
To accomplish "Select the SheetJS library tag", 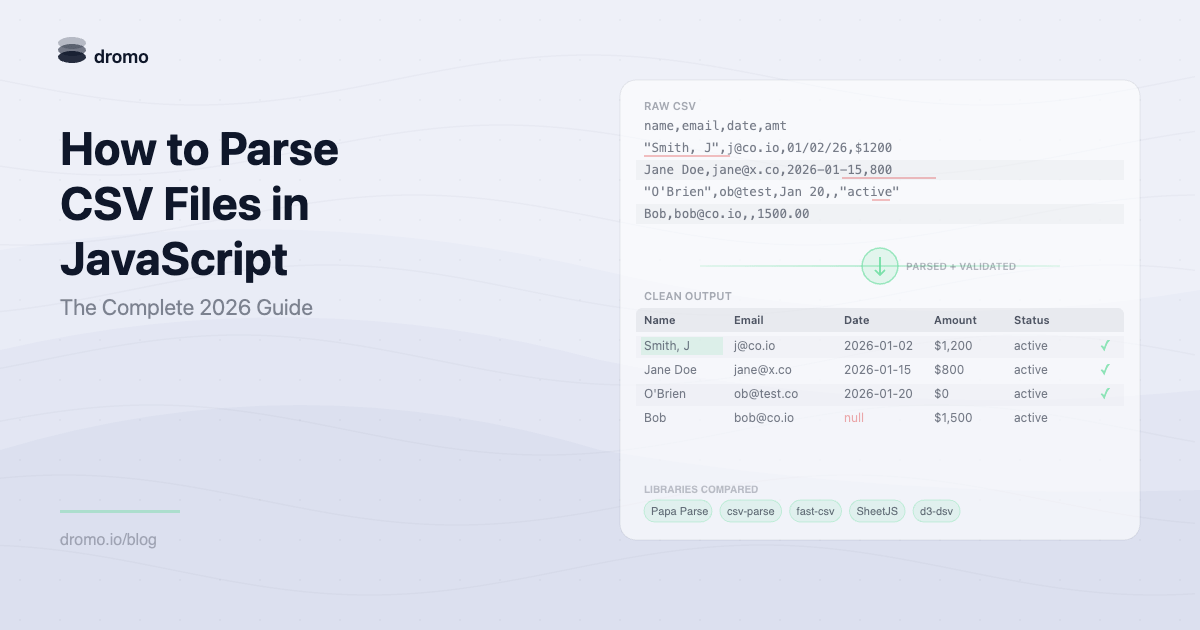I will point(877,511).
